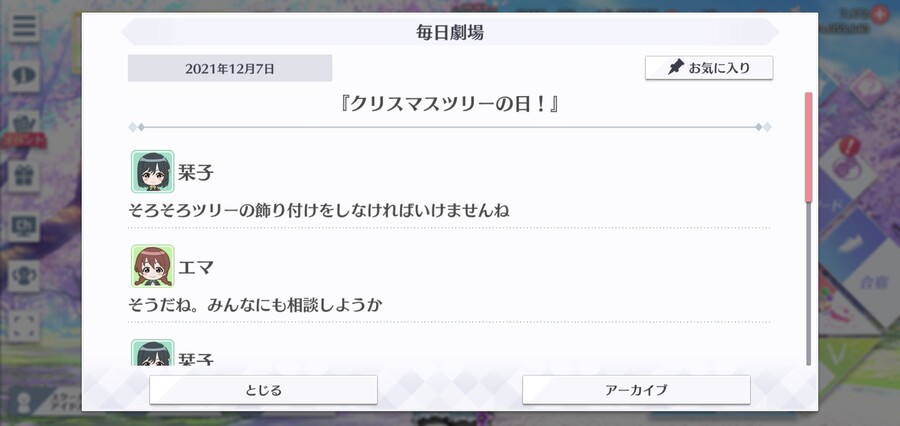Open the notification speech bubble icon
Screen dimensions: 900x426
click(x=24, y=76)
